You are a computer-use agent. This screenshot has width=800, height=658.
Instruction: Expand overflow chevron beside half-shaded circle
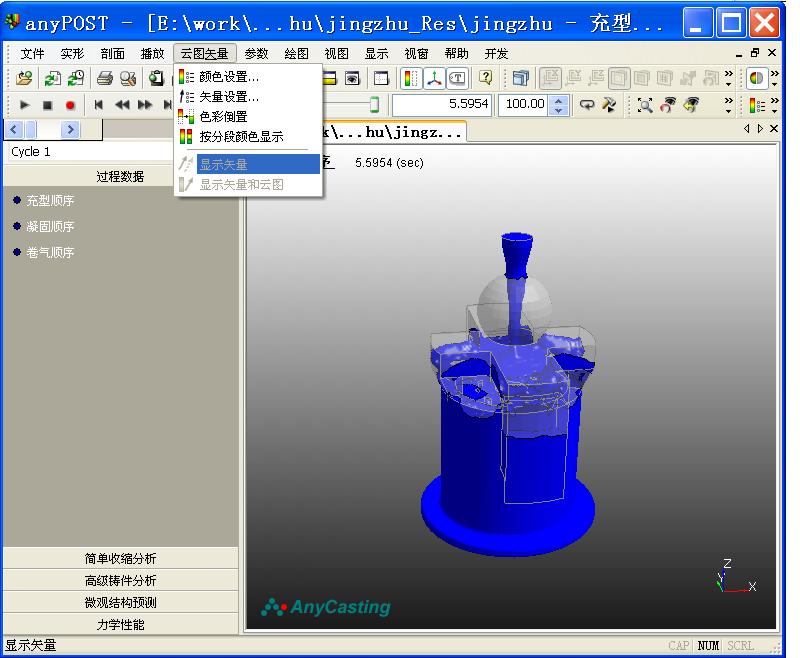[774, 78]
